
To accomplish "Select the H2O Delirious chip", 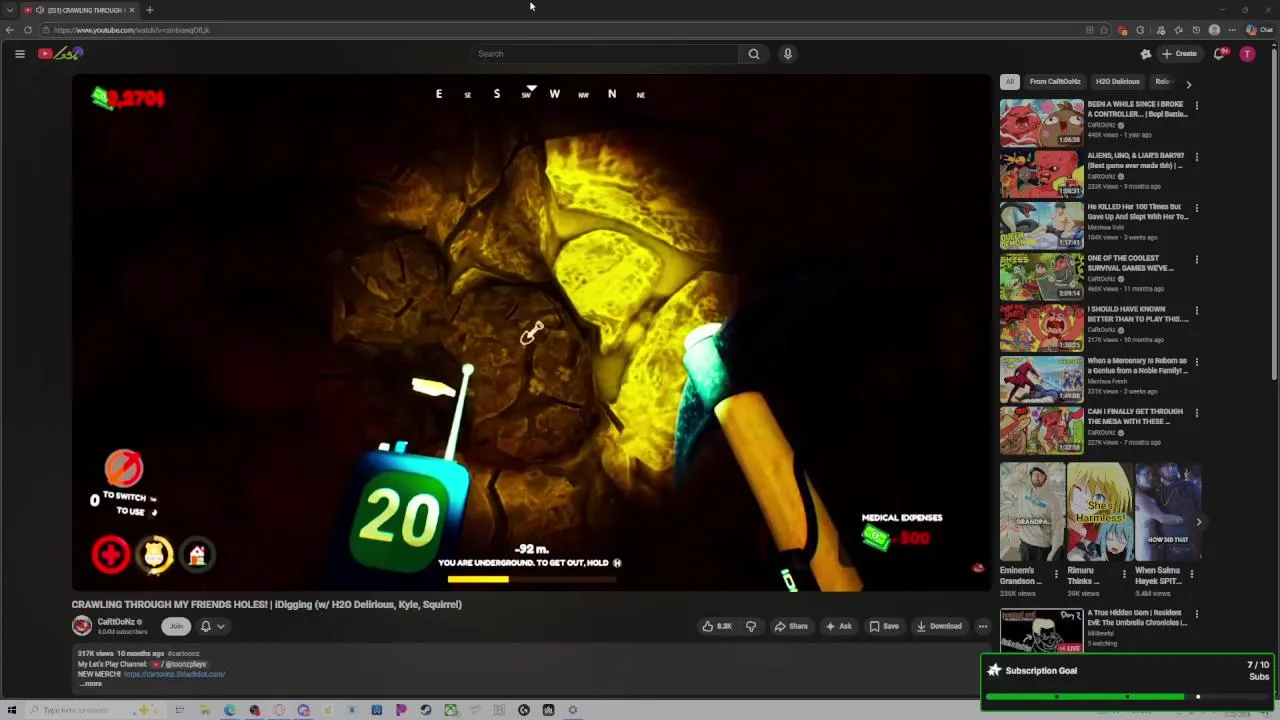I will tap(1117, 82).
